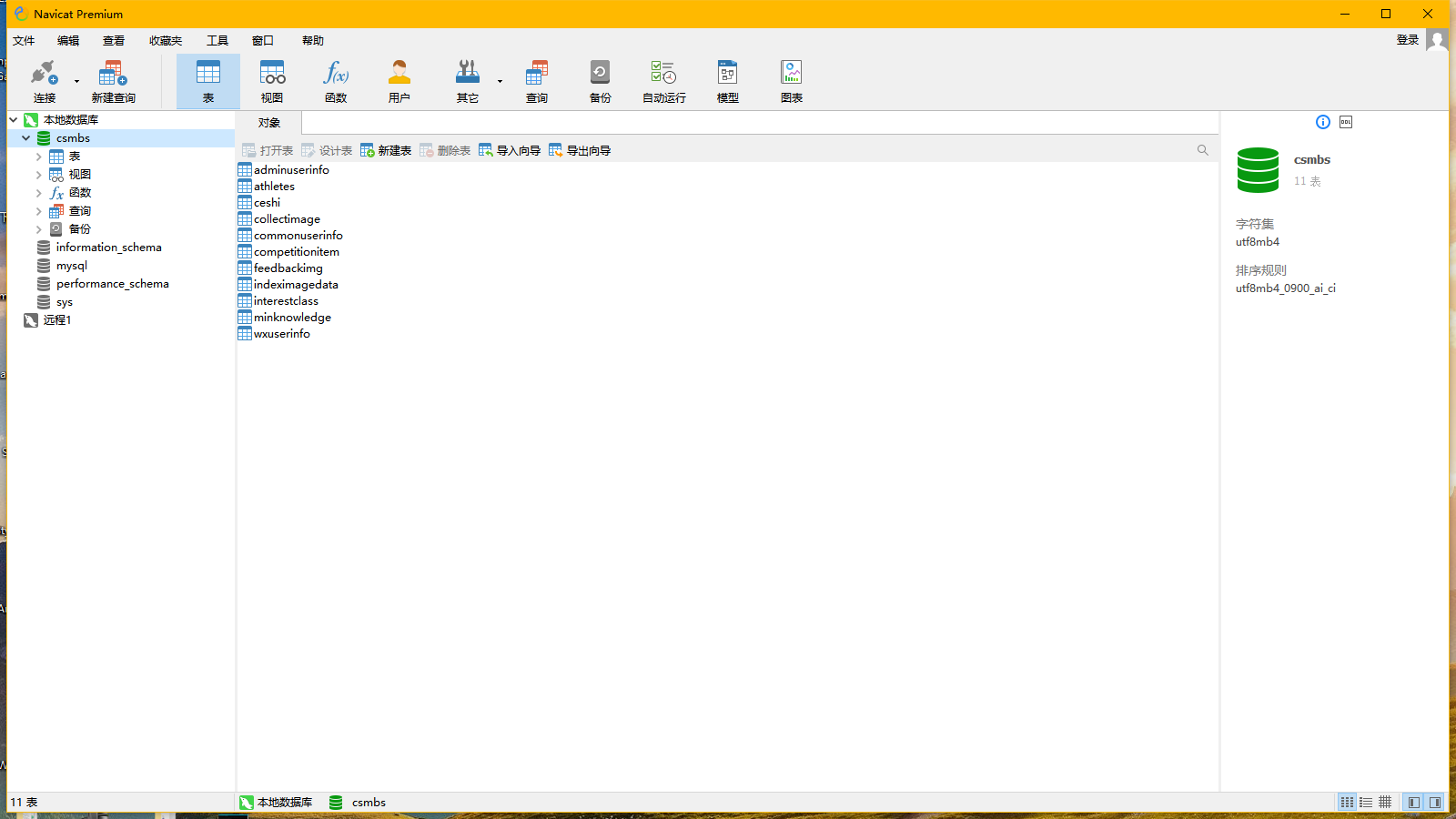Open the dropdown arrow beside 连接
This screenshot has height=819, width=1456.
[x=76, y=81]
